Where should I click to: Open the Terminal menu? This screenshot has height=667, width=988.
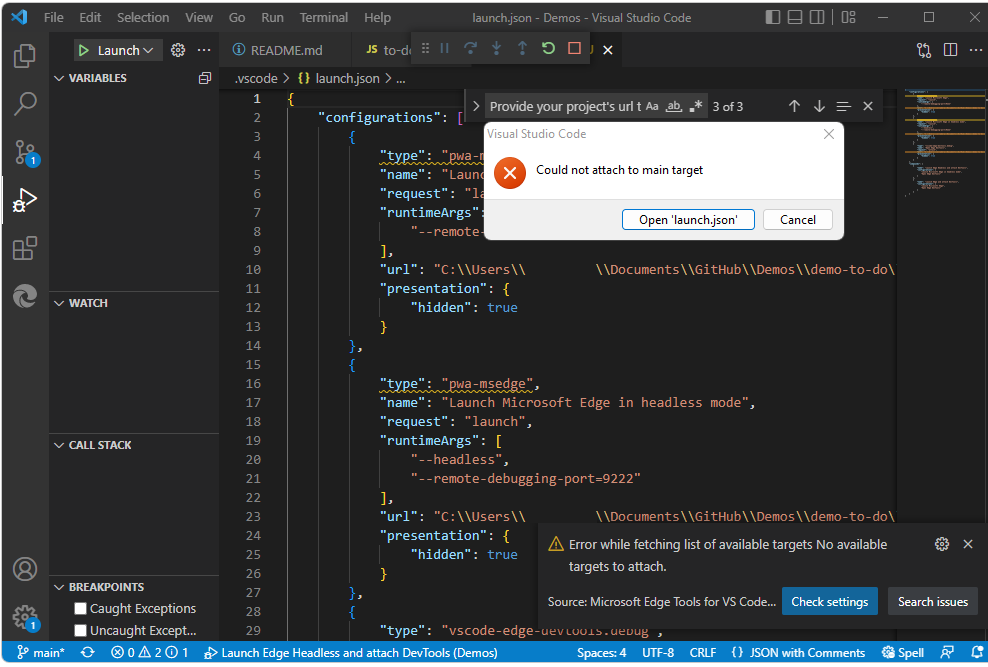[x=324, y=17]
